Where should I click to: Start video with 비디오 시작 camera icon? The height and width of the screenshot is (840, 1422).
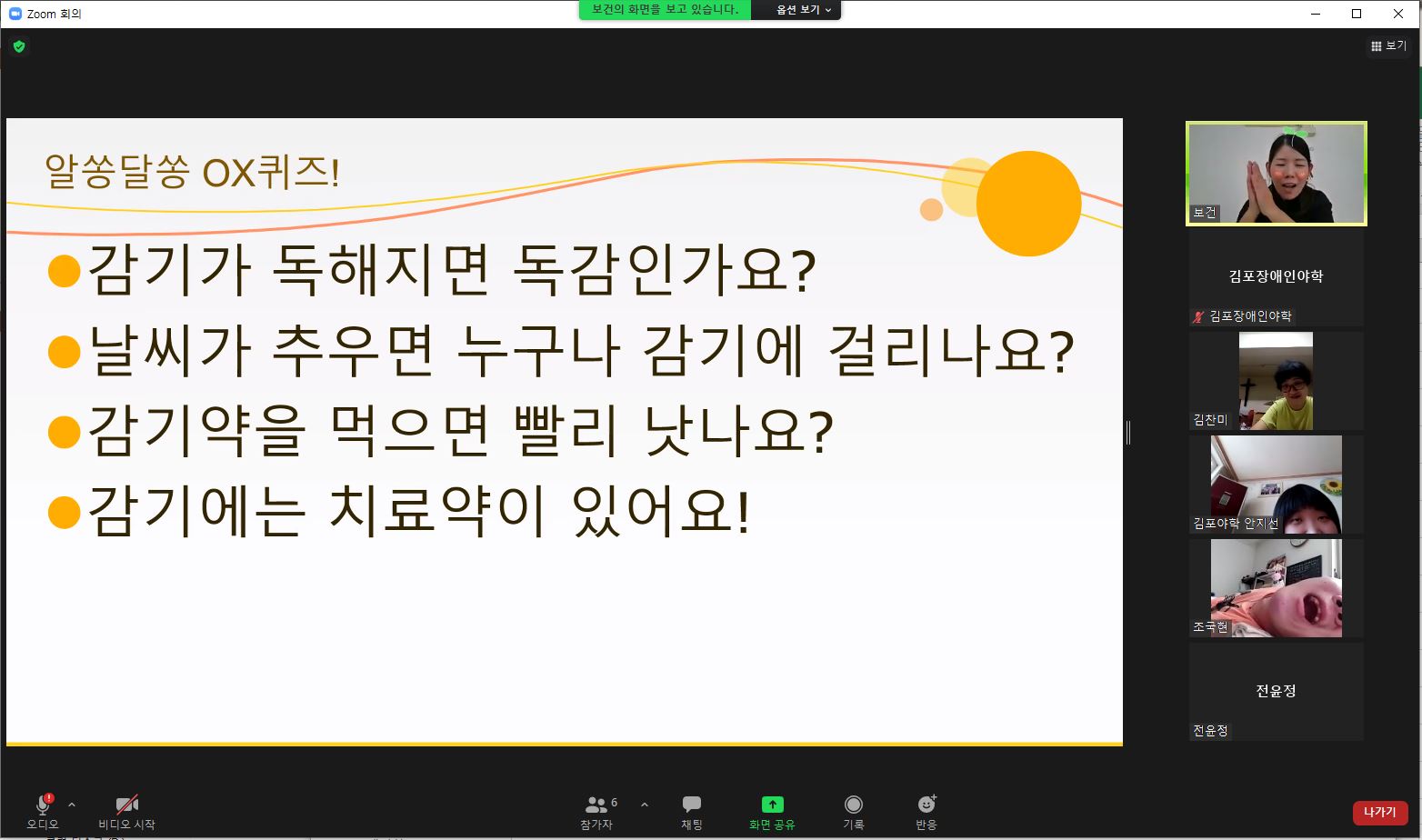(126, 805)
